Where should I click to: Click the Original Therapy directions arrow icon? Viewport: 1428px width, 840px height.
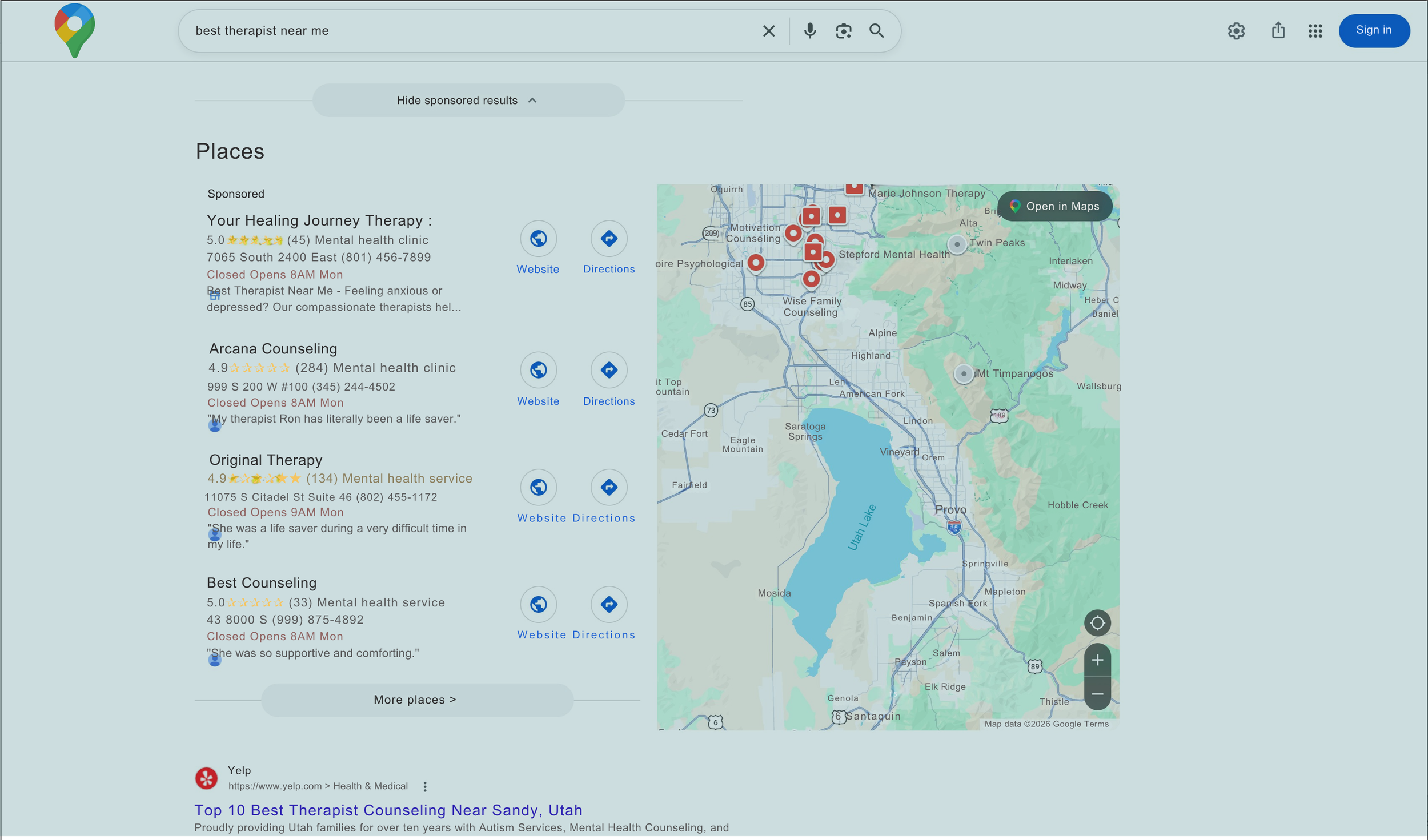(x=609, y=487)
